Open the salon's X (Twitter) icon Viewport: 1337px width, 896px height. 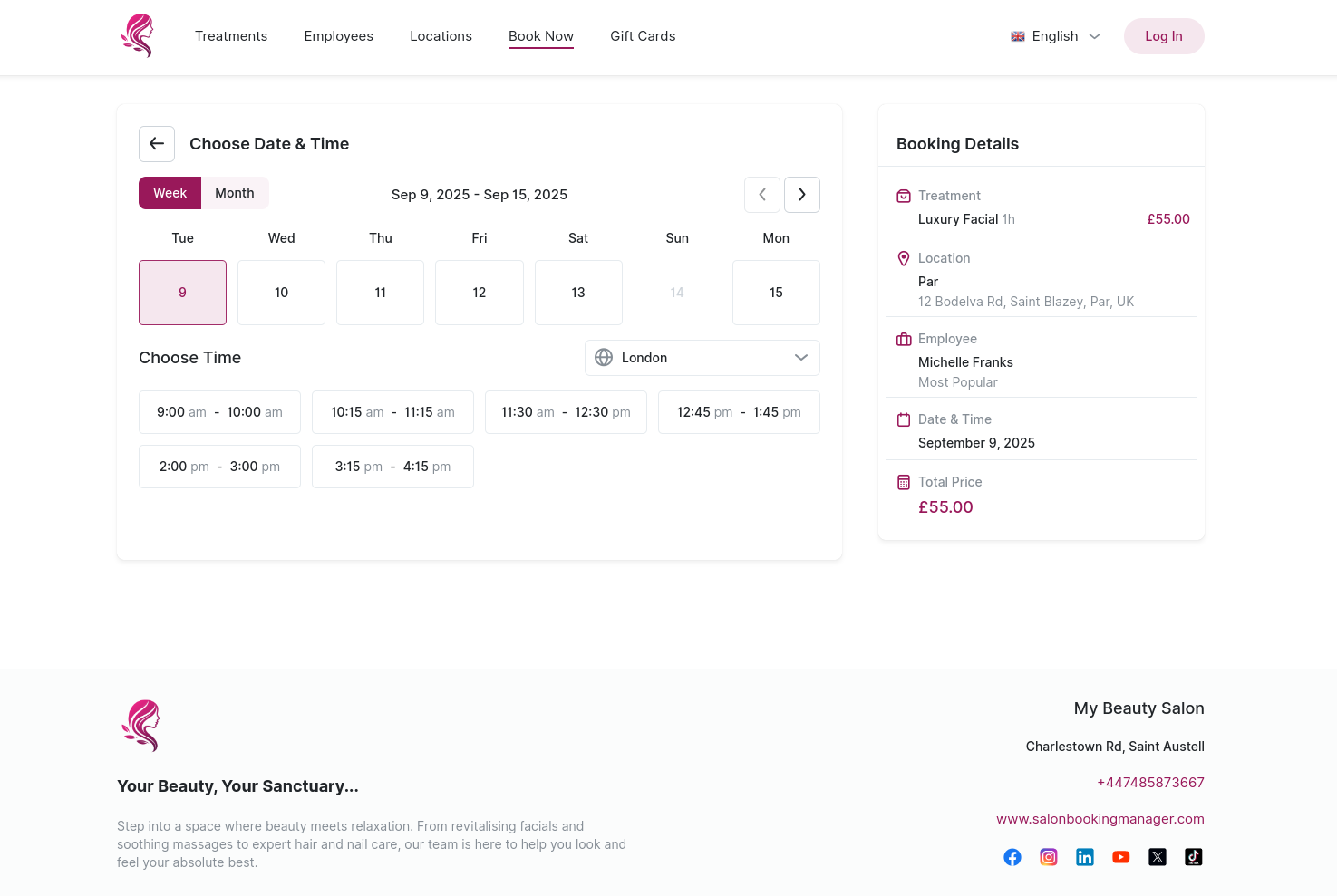[x=1158, y=857]
